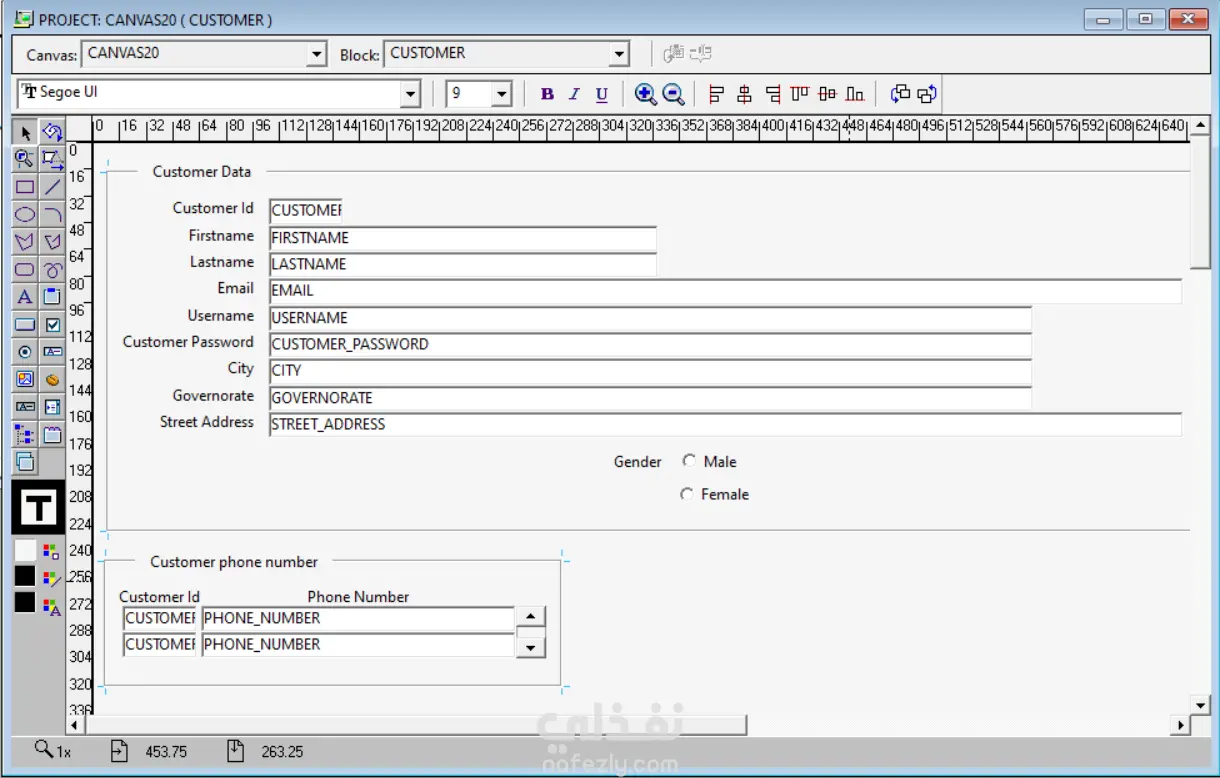1220x778 pixels.
Task: Click the Gender label text
Action: [x=638, y=462]
